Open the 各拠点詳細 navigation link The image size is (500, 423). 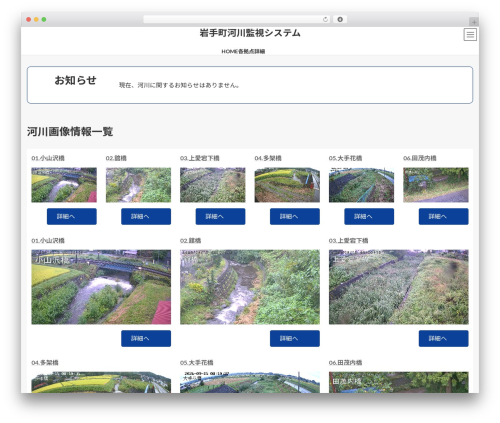click(251, 51)
